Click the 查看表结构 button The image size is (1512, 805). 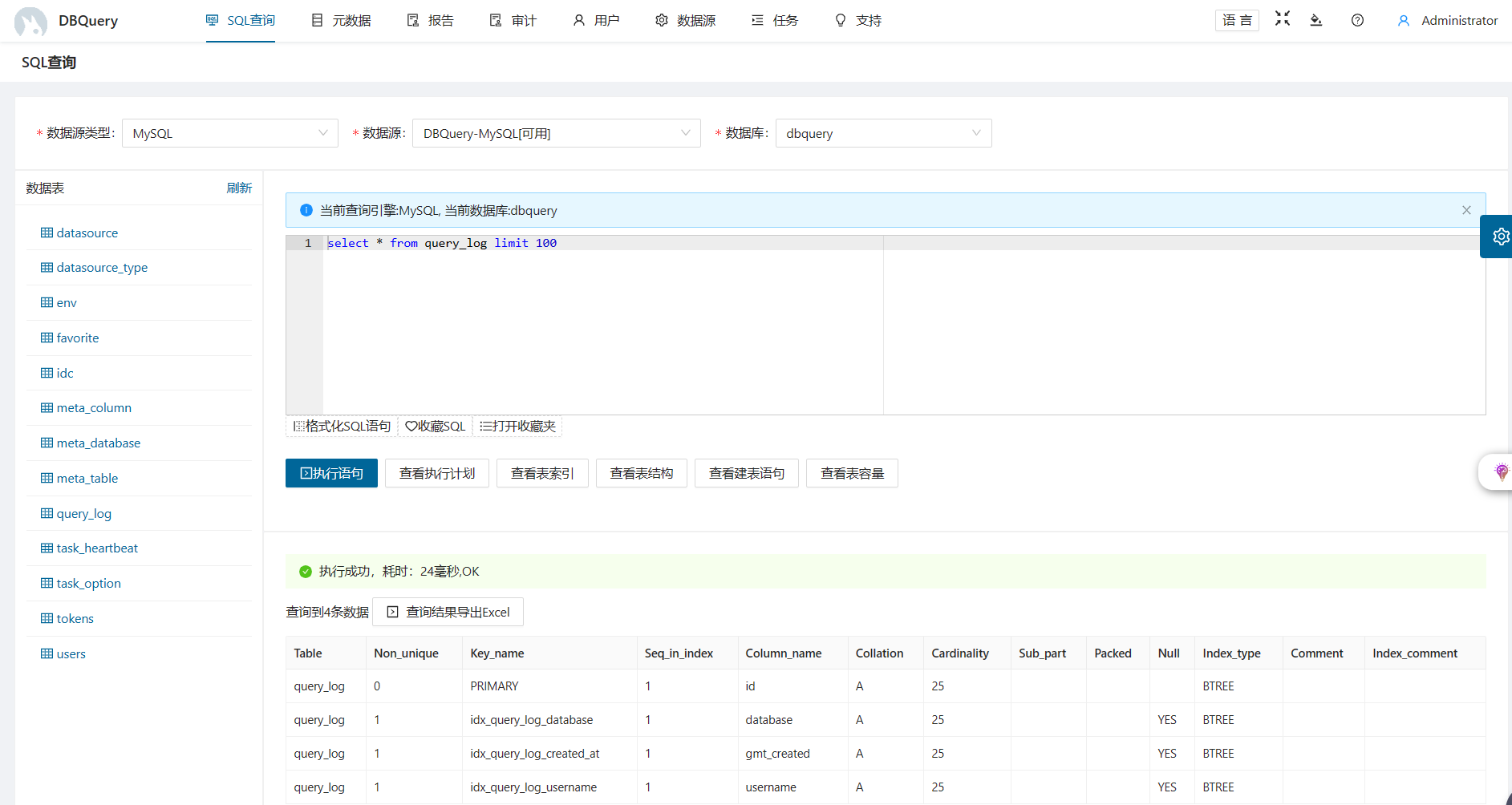[642, 473]
